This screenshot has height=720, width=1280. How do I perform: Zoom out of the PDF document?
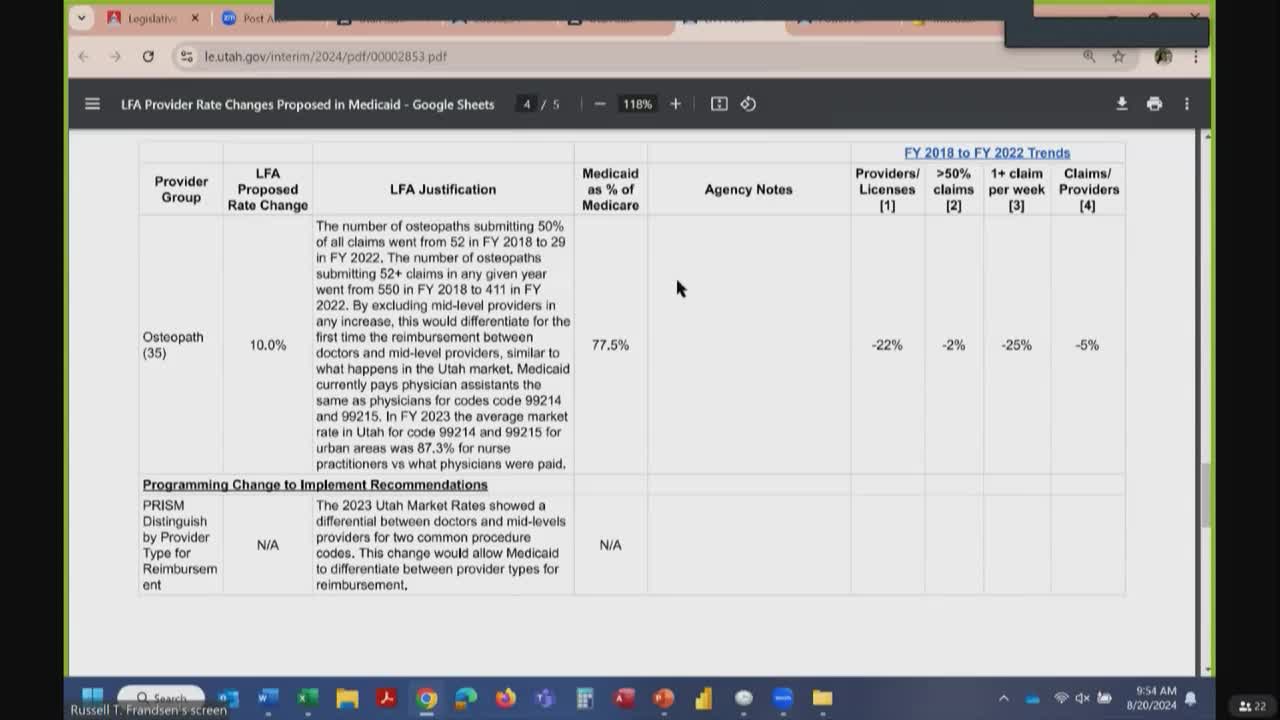coord(600,104)
